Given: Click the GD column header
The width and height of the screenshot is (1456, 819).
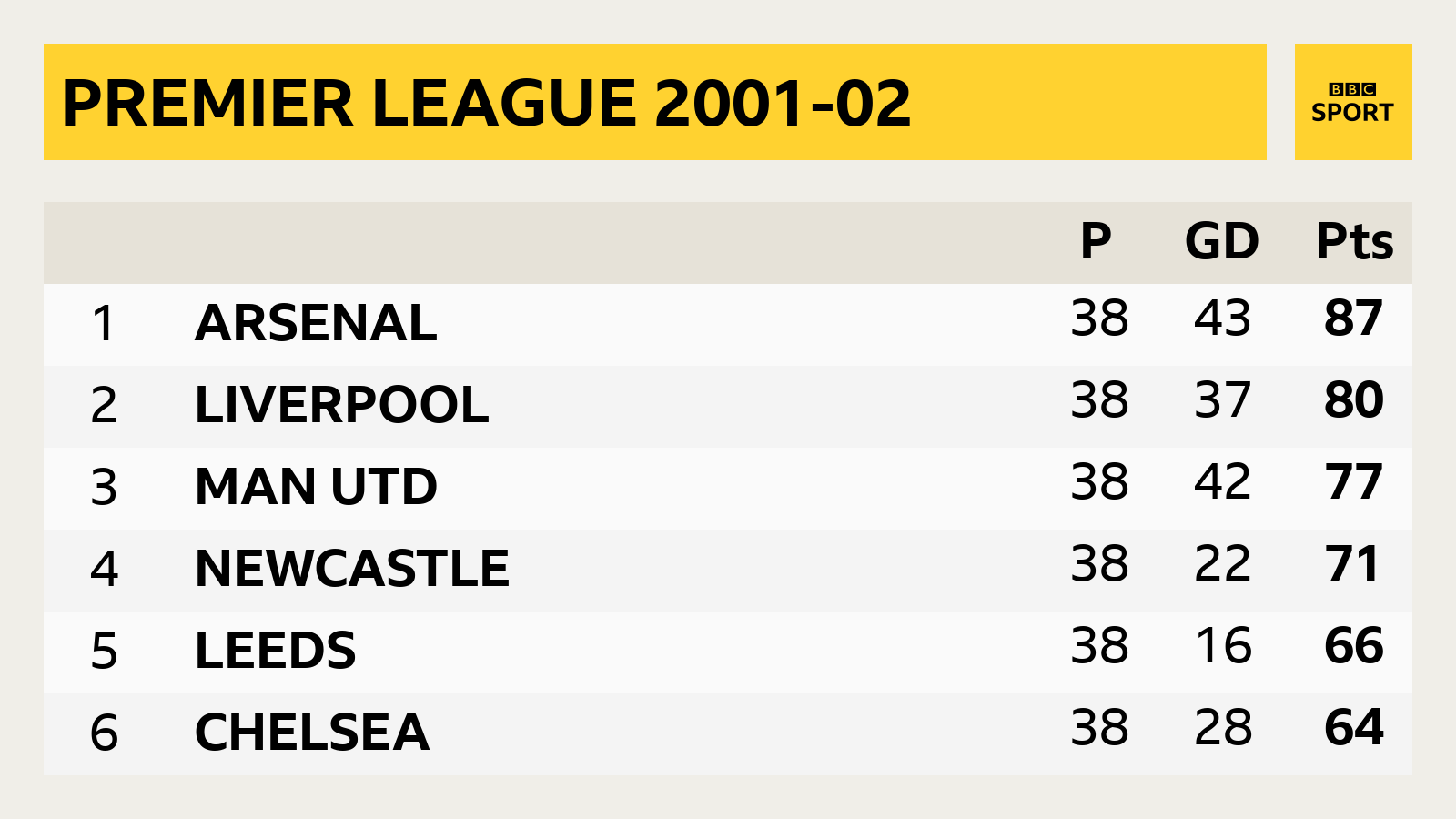Looking at the screenshot, I should click(x=1221, y=242).
